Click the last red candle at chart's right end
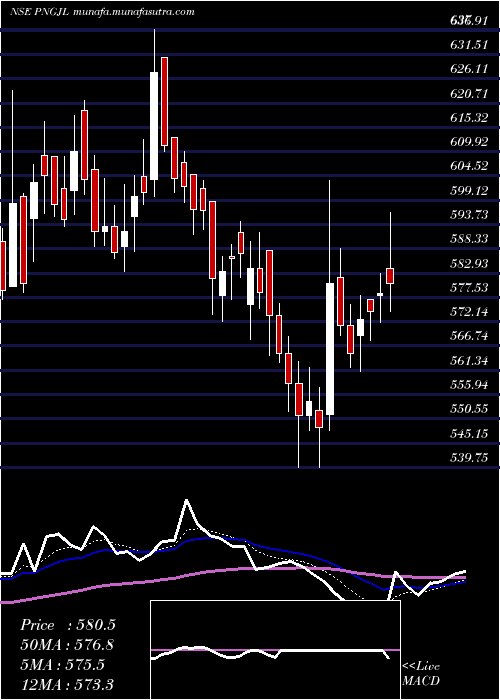The height and width of the screenshot is (700, 500). (x=390, y=276)
